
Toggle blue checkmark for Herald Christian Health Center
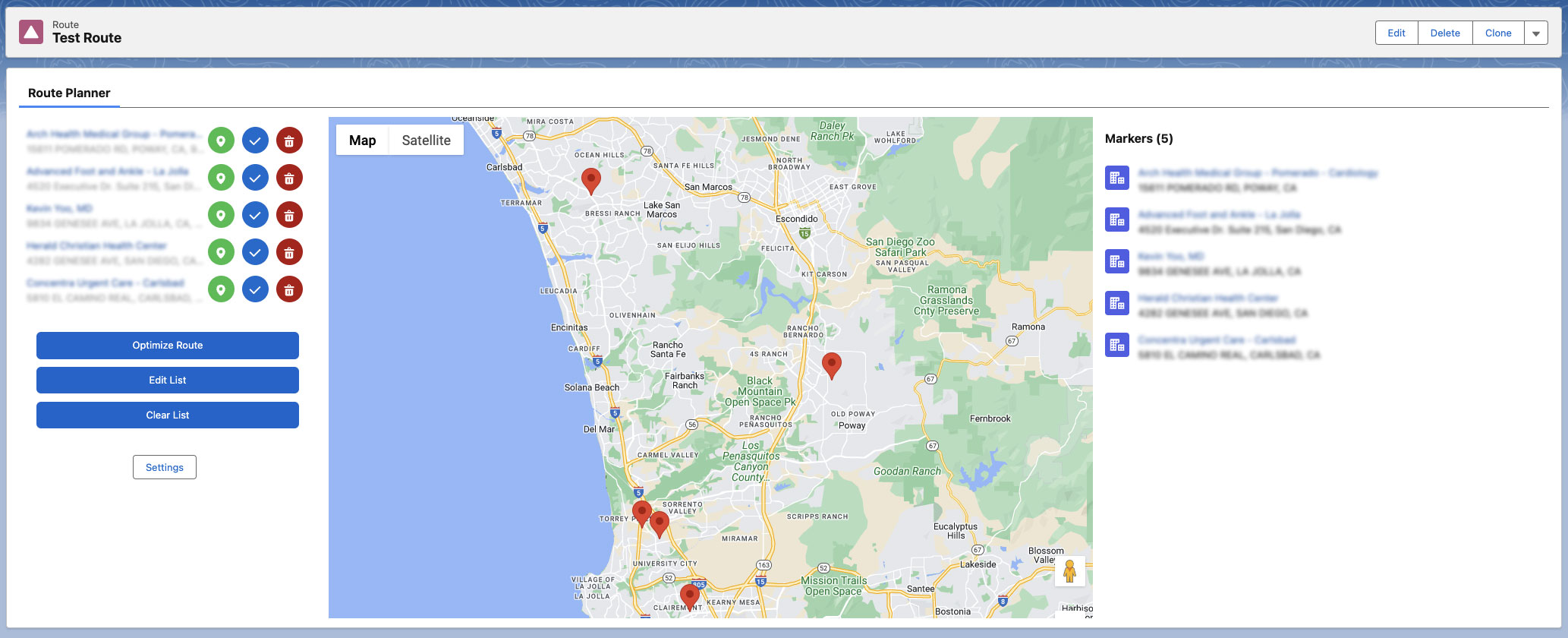point(255,252)
